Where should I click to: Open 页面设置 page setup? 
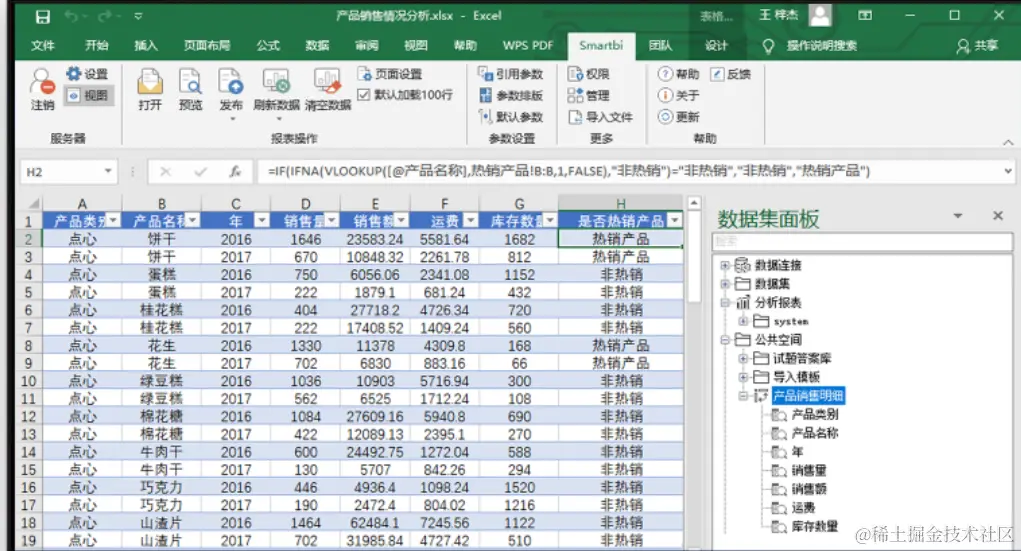pos(389,74)
